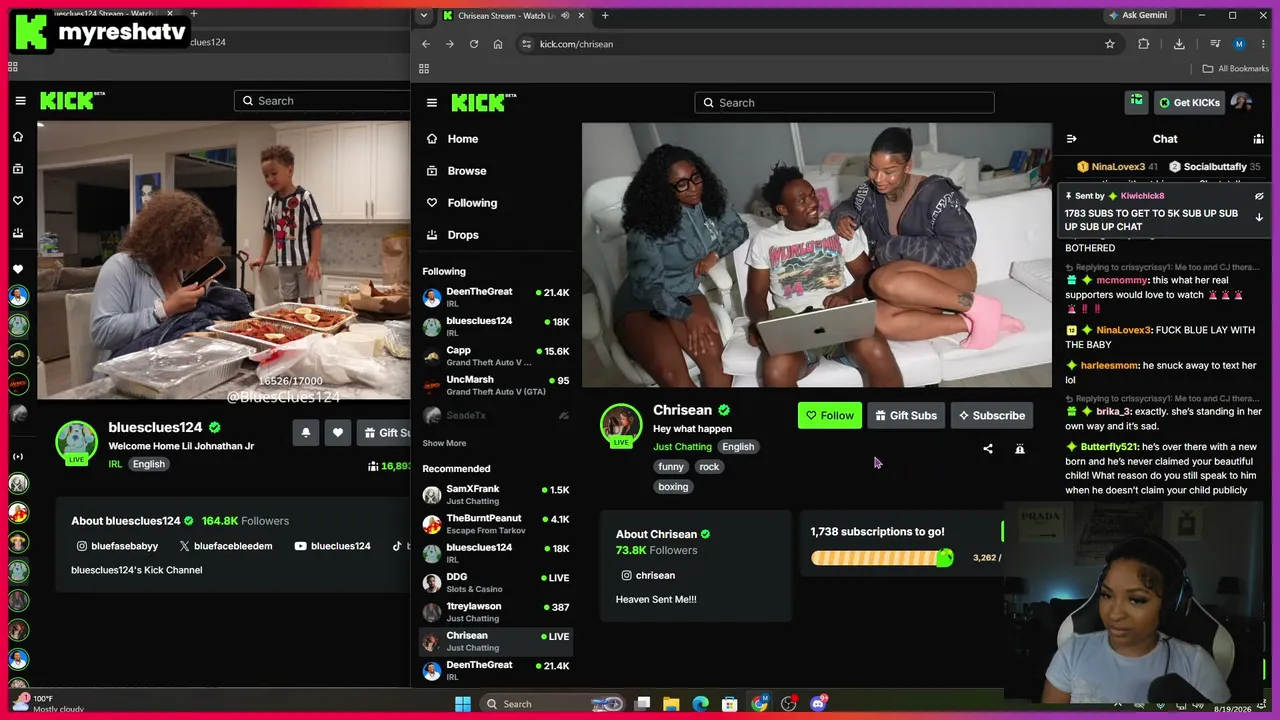Viewport: 1280px width, 720px height.
Task: Open chat users list icon
Action: tap(1258, 139)
